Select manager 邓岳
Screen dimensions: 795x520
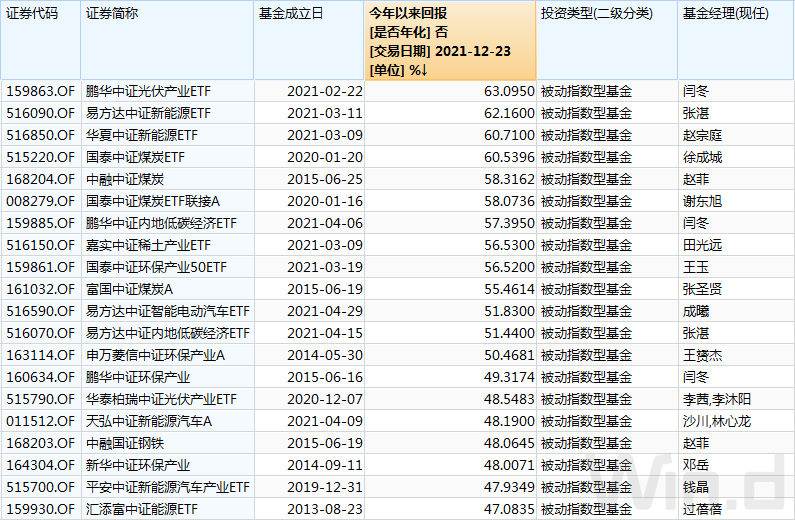(x=696, y=465)
